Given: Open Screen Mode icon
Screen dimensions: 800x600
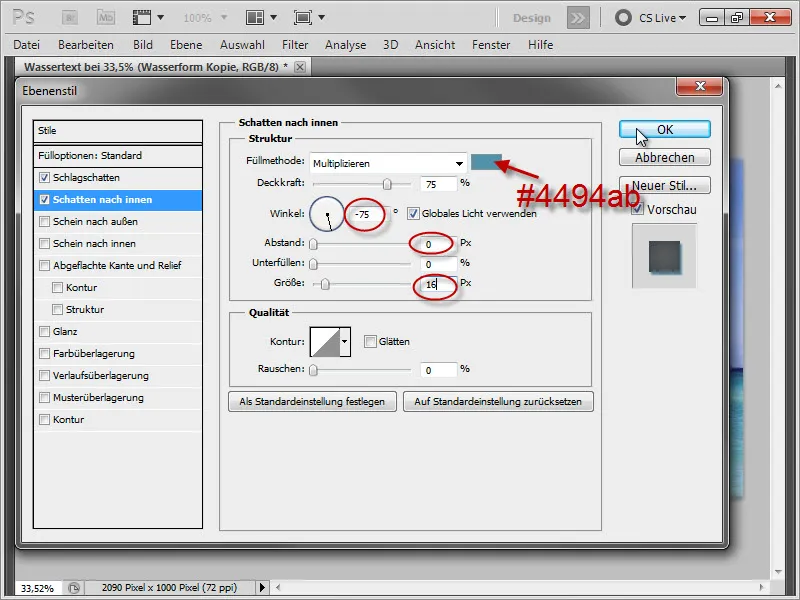Looking at the screenshot, I should [303, 18].
